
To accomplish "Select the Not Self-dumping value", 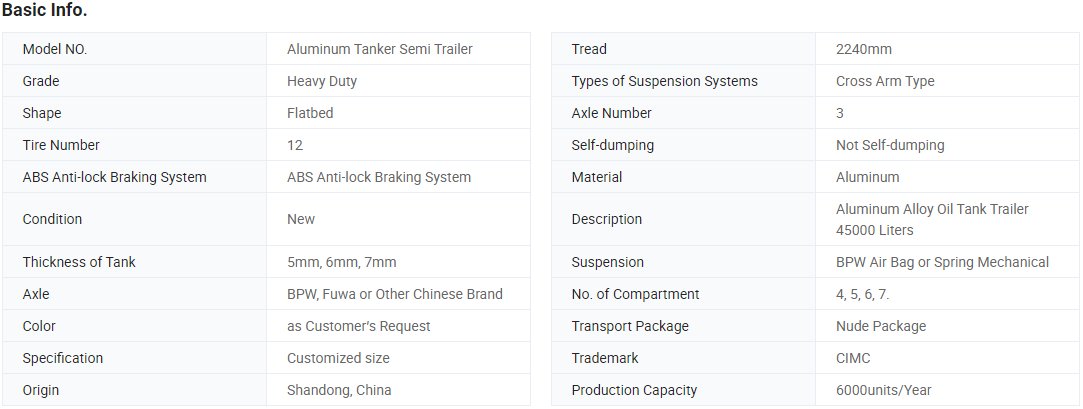I will [890, 145].
